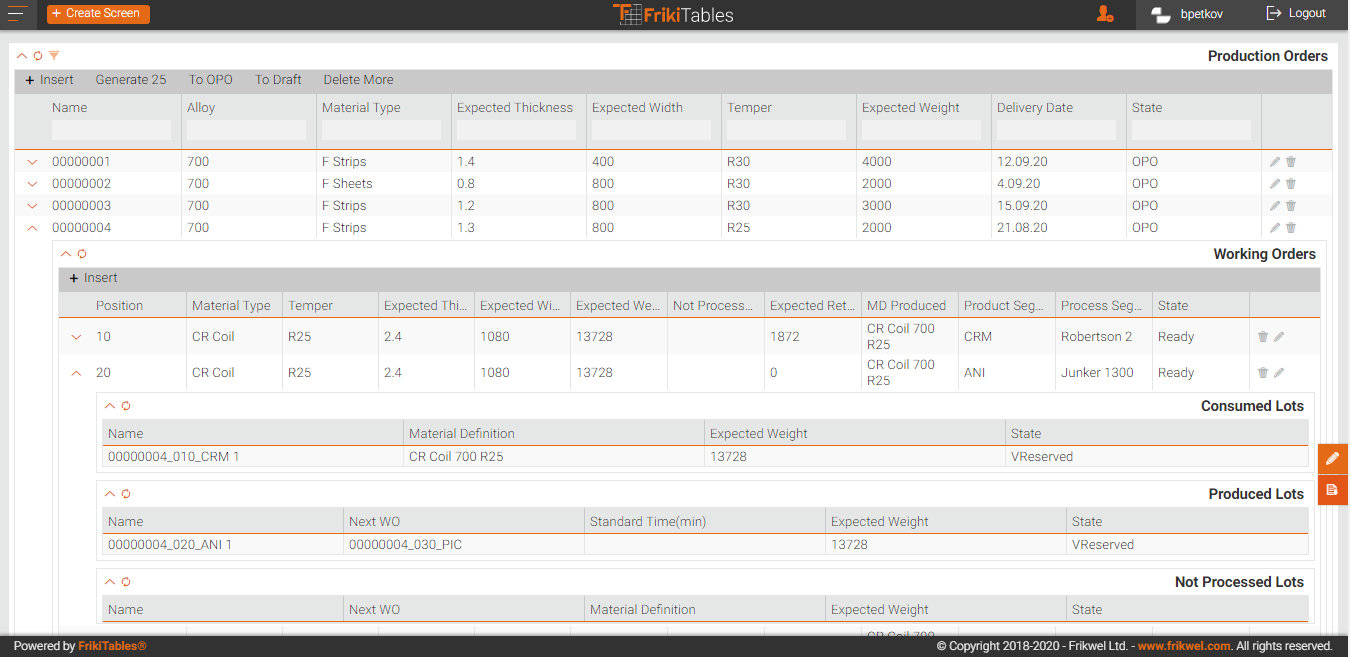Collapse production order 00000004 row
The image size is (1350, 657).
32,228
